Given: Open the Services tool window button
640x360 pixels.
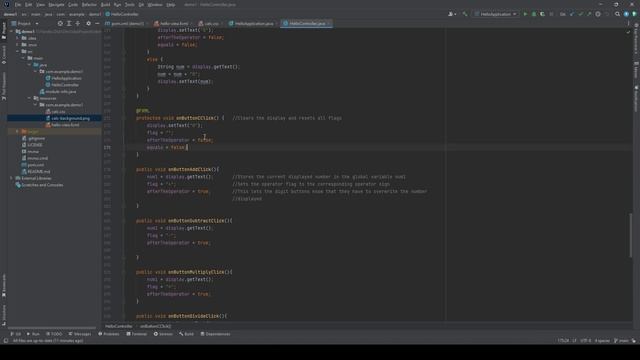Looking at the screenshot, I should tap(163, 334).
